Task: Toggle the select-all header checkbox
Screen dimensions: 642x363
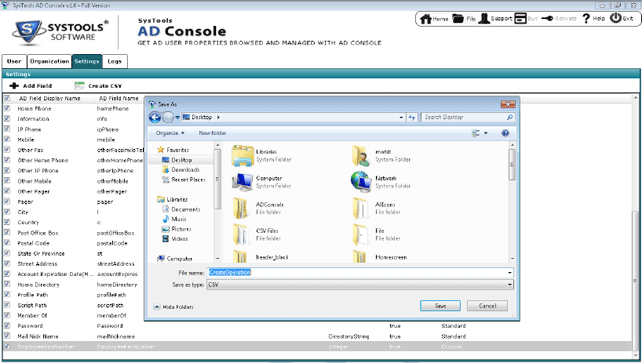Action: coord(7,98)
